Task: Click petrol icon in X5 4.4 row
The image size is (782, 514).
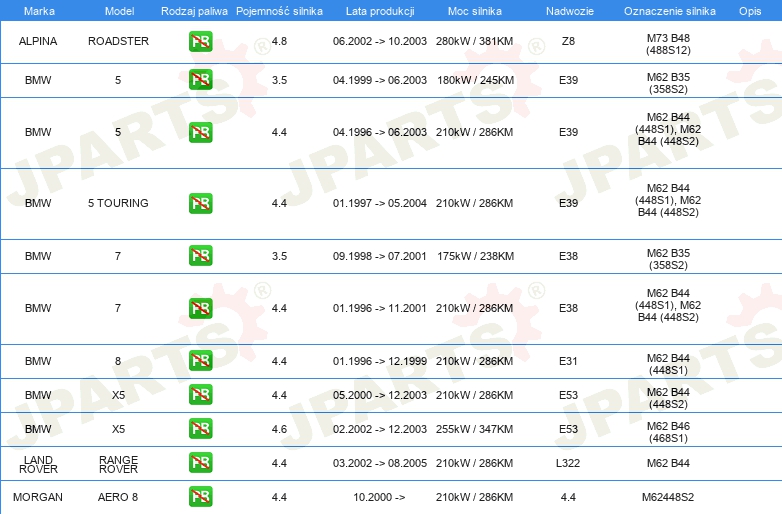Action: tap(200, 395)
